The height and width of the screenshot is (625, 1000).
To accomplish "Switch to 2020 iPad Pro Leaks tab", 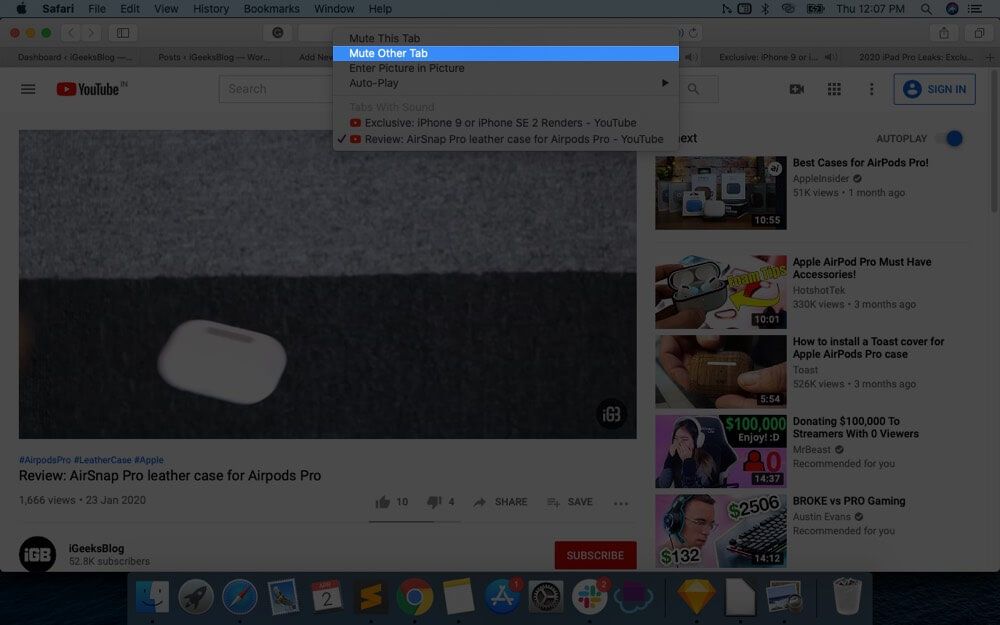I will [916, 57].
